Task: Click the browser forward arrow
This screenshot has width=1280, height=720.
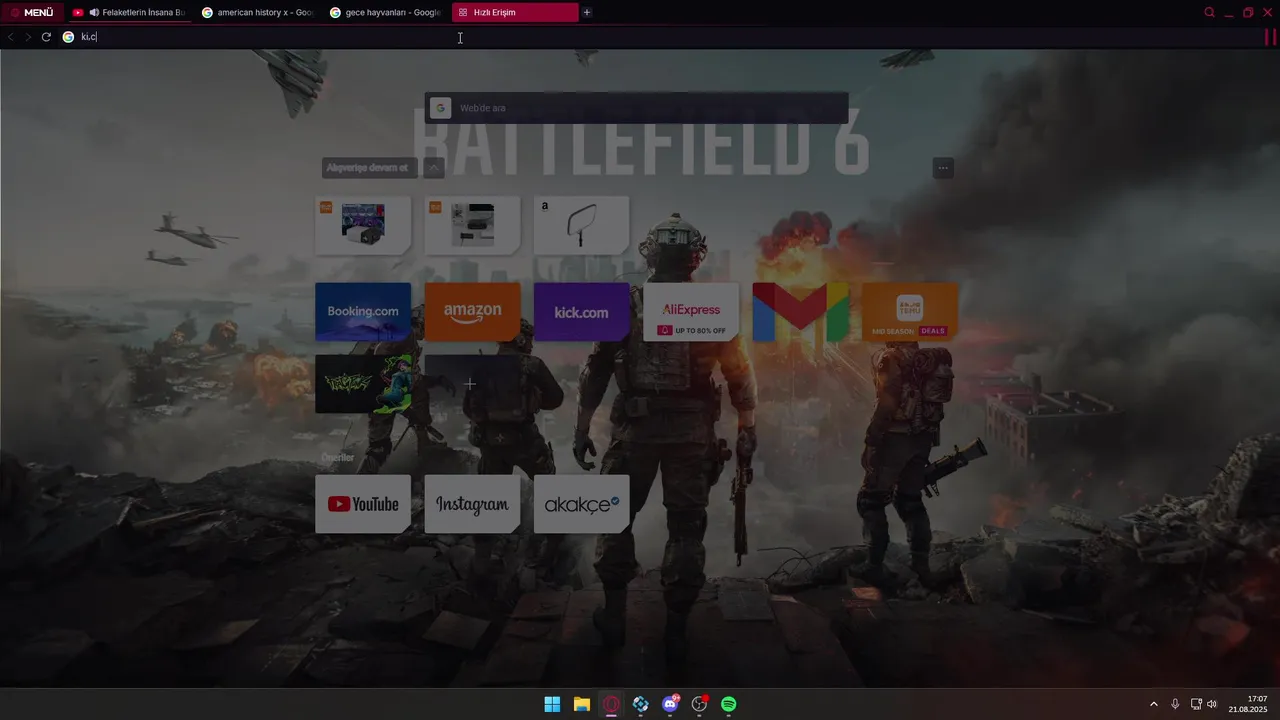Action: pyautogui.click(x=28, y=37)
